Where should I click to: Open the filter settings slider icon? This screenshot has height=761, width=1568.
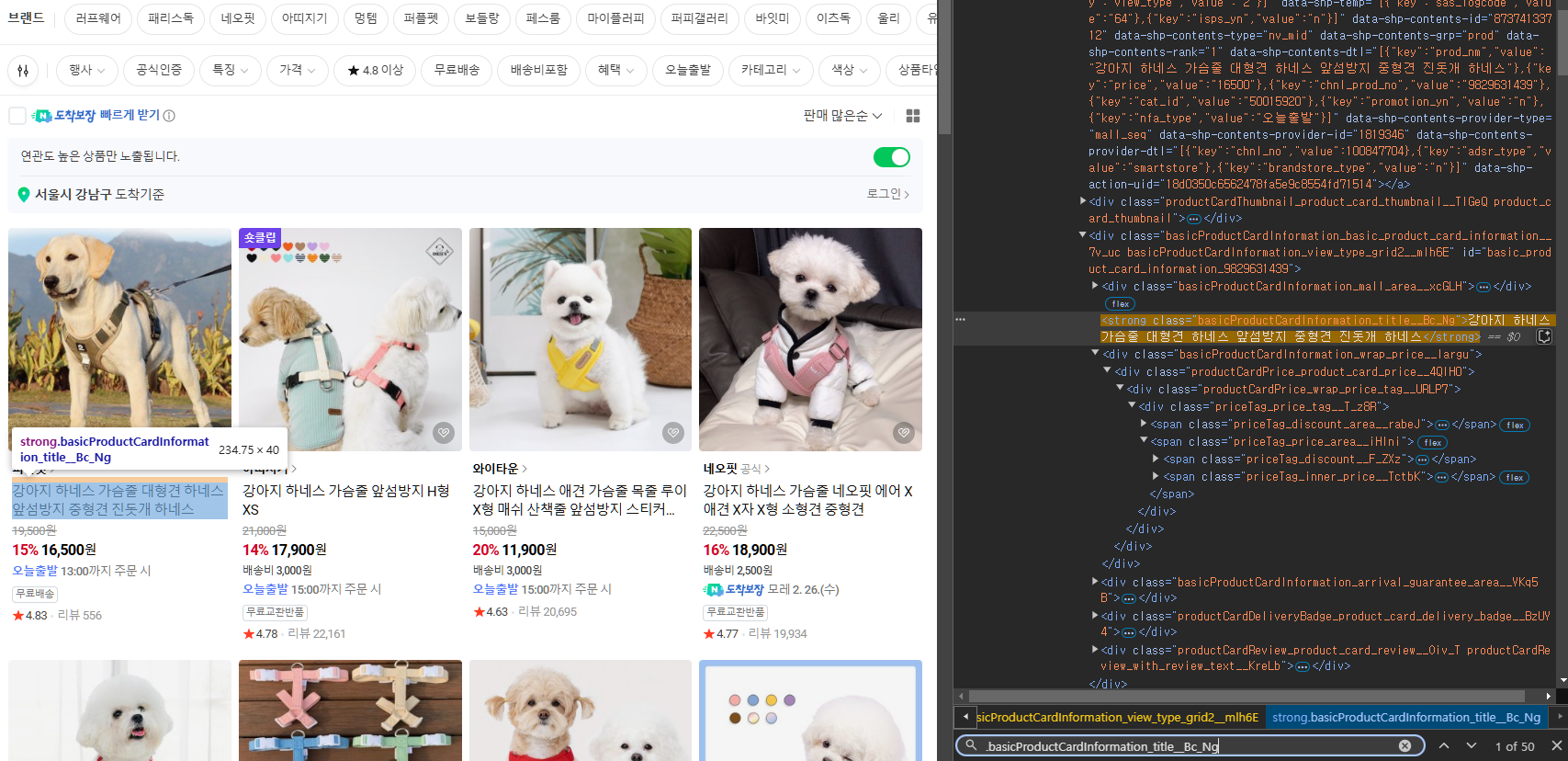coord(23,70)
